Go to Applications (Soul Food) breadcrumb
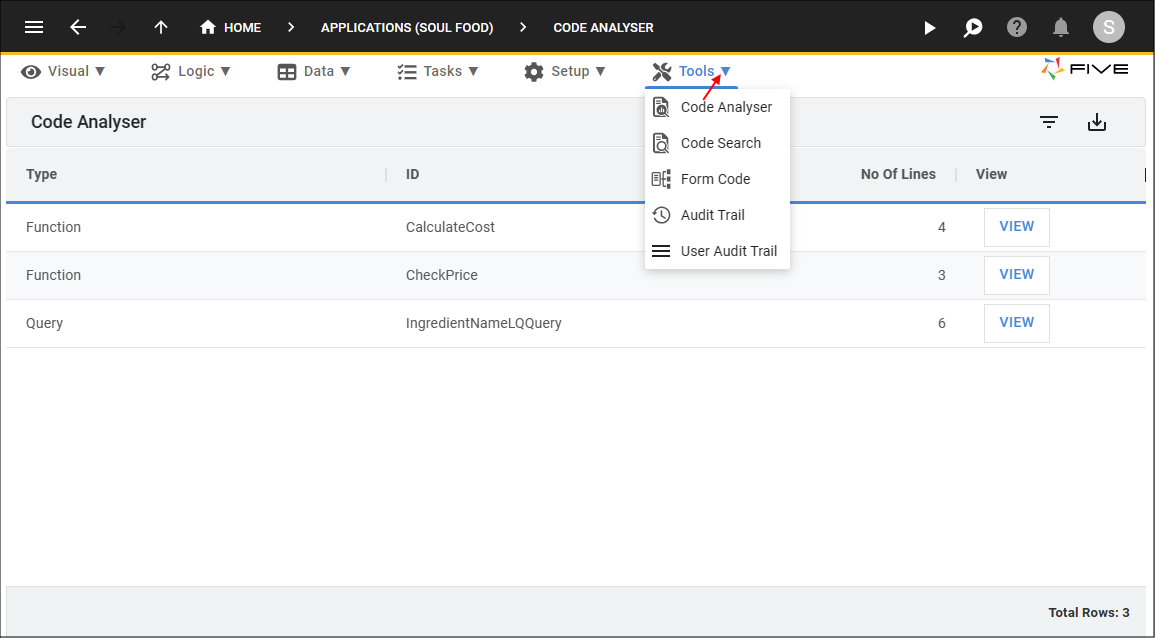The image size is (1155, 638). [x=407, y=27]
